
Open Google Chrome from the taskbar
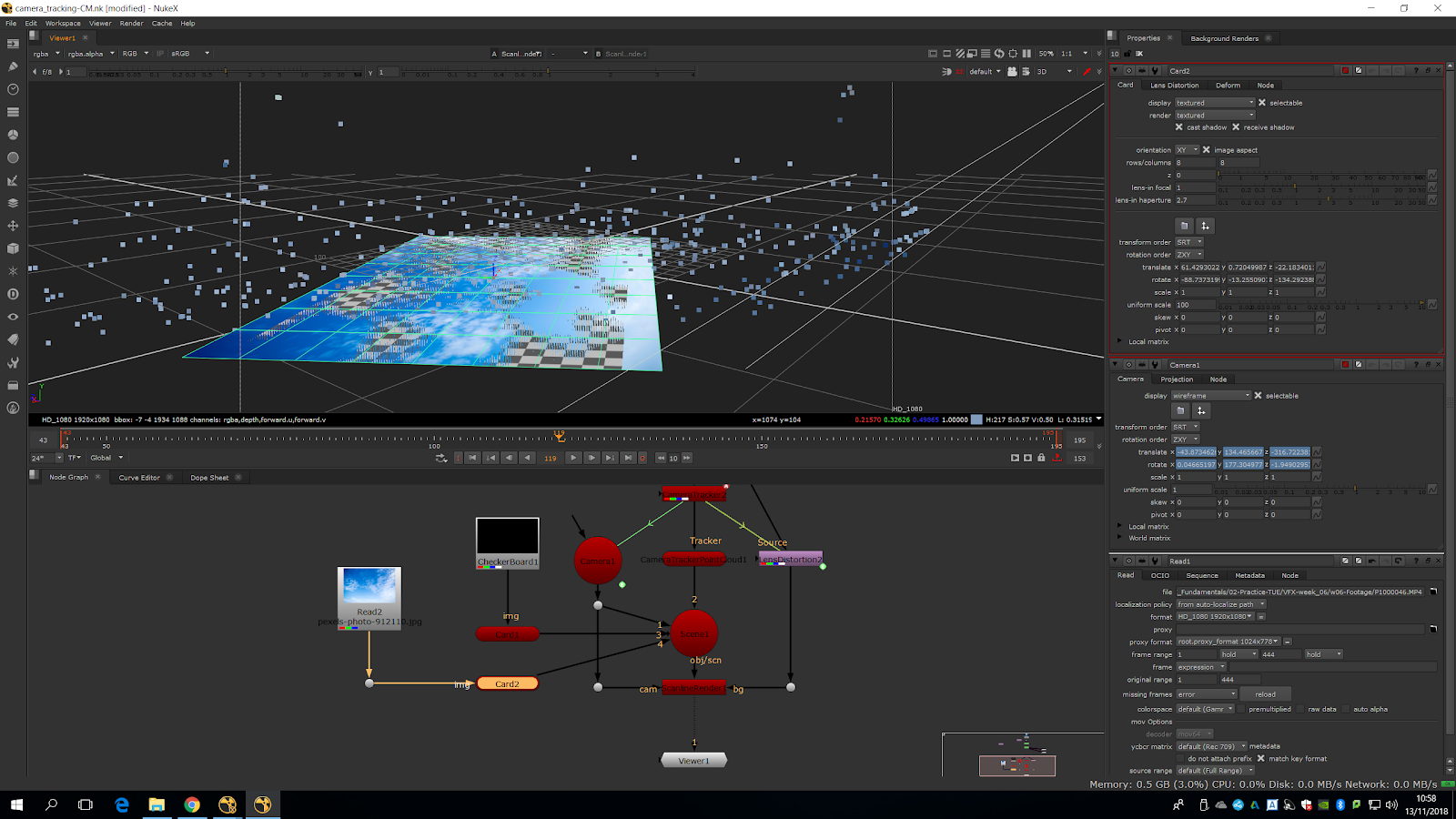(192, 804)
